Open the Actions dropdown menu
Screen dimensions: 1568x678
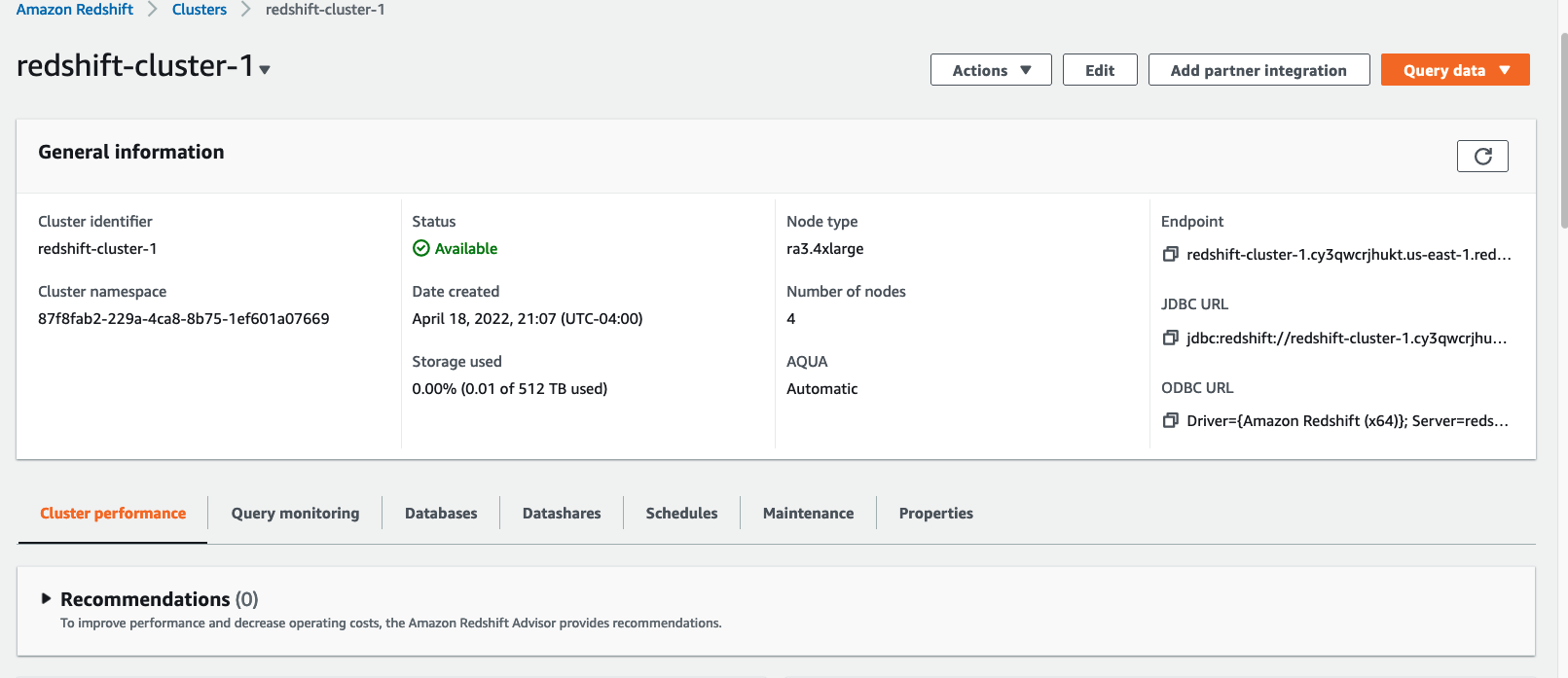(x=991, y=70)
